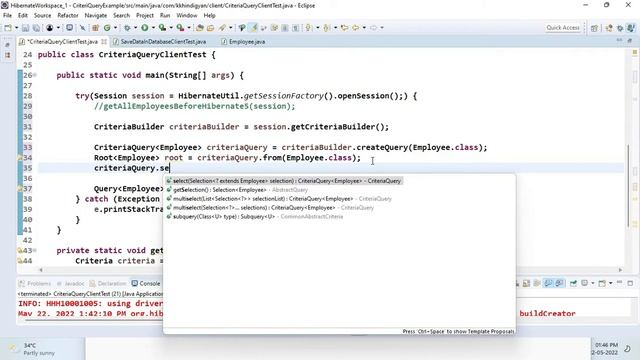Open the taskbar weather widget
Screen dimensions: 640x360
tap(33, 349)
